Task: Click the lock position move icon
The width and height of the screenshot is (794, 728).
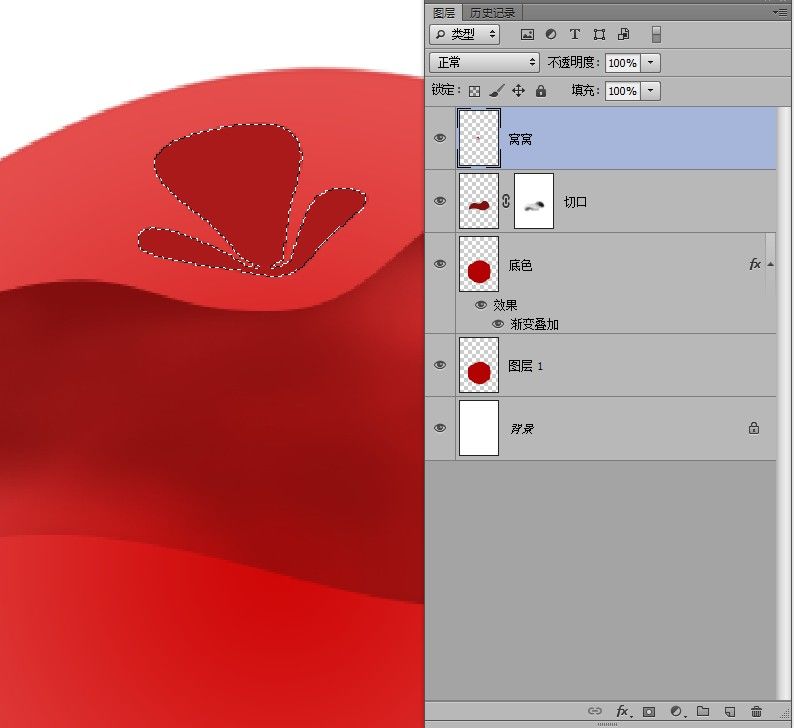Action: [518, 91]
